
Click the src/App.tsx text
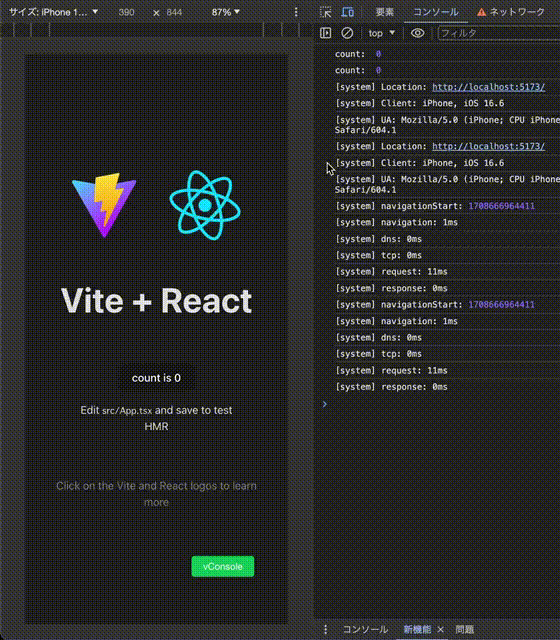click(x=127, y=411)
